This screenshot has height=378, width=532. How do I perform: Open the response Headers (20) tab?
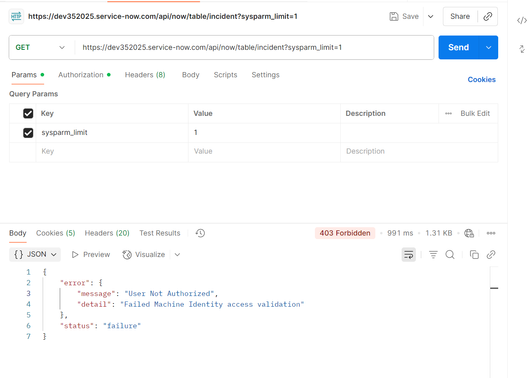[107, 233]
